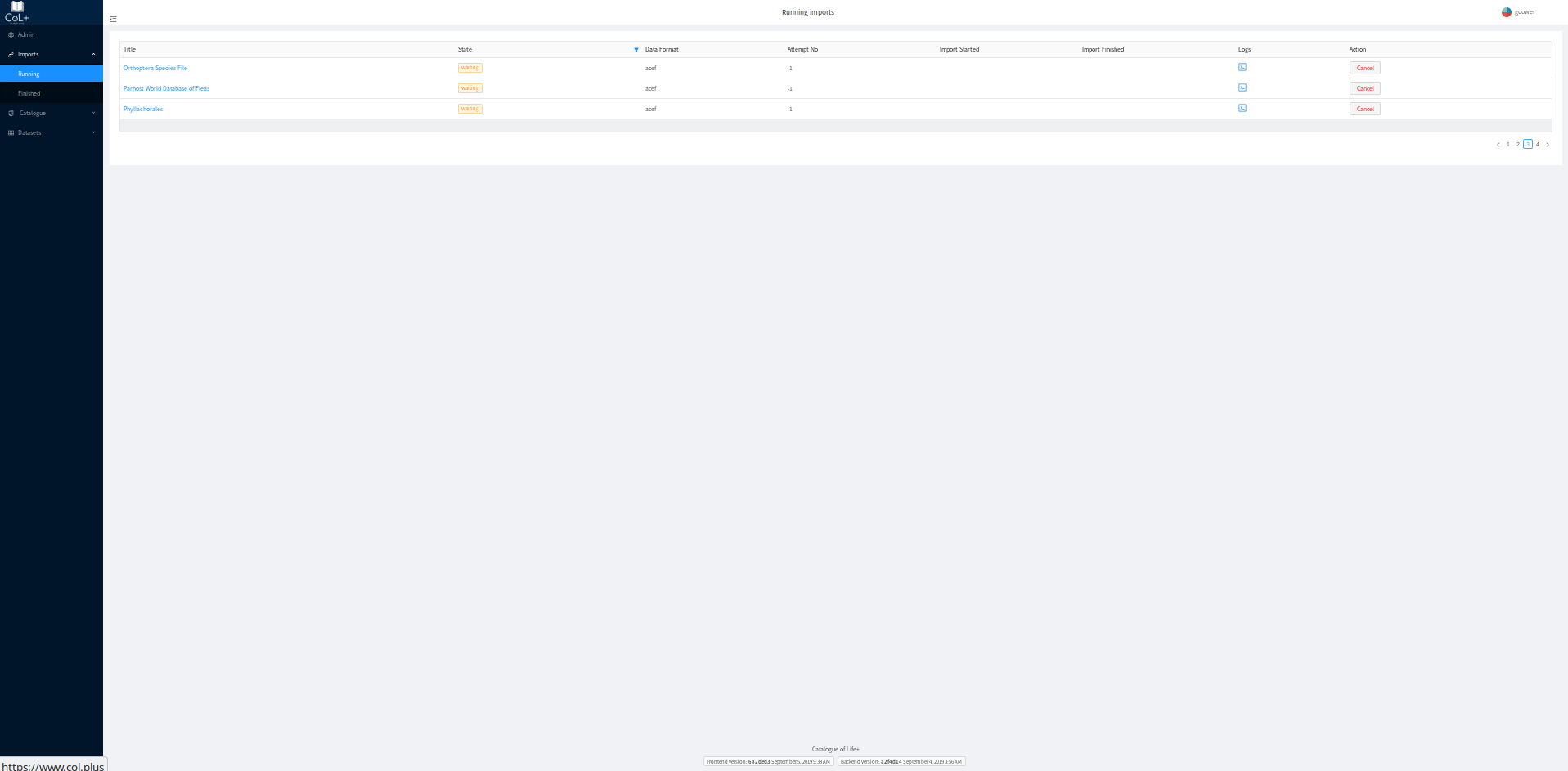View logs for Parhost World Database of Fleas
Screen dimensions: 1568x771
[x=1242, y=87]
